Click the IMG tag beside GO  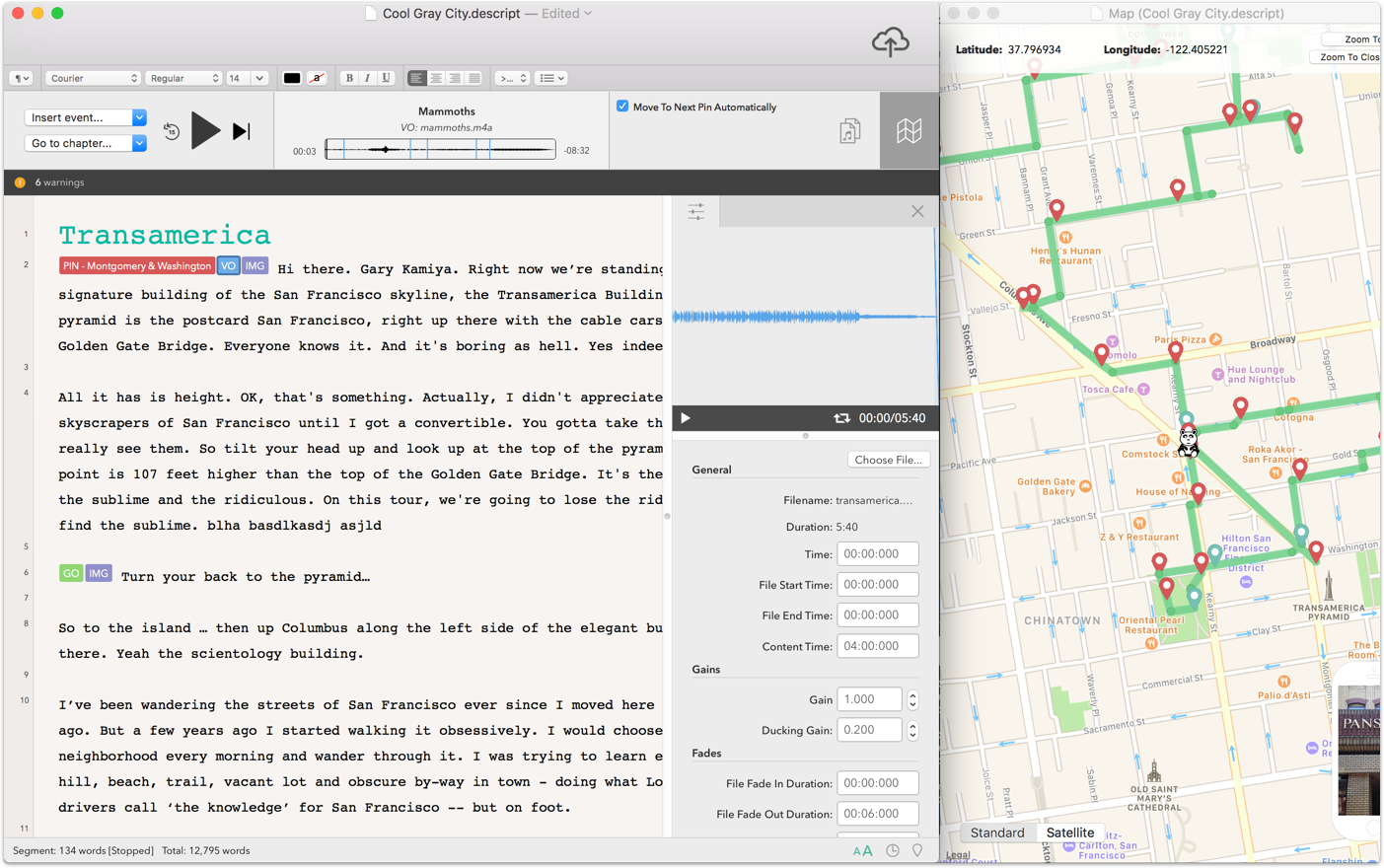pyautogui.click(x=99, y=574)
